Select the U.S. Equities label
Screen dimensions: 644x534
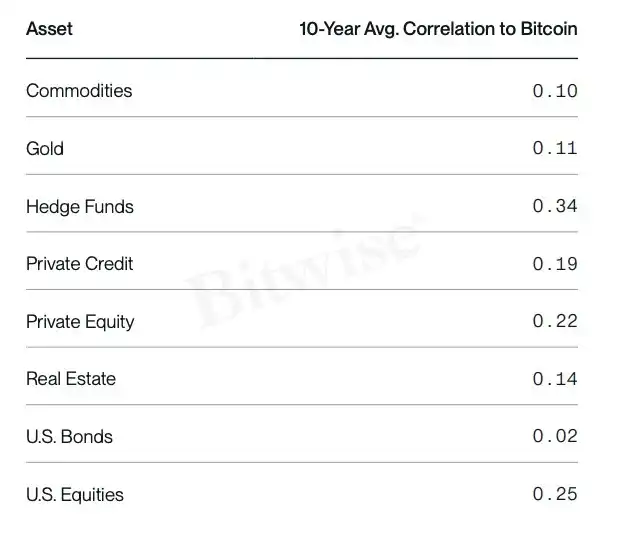[75, 495]
